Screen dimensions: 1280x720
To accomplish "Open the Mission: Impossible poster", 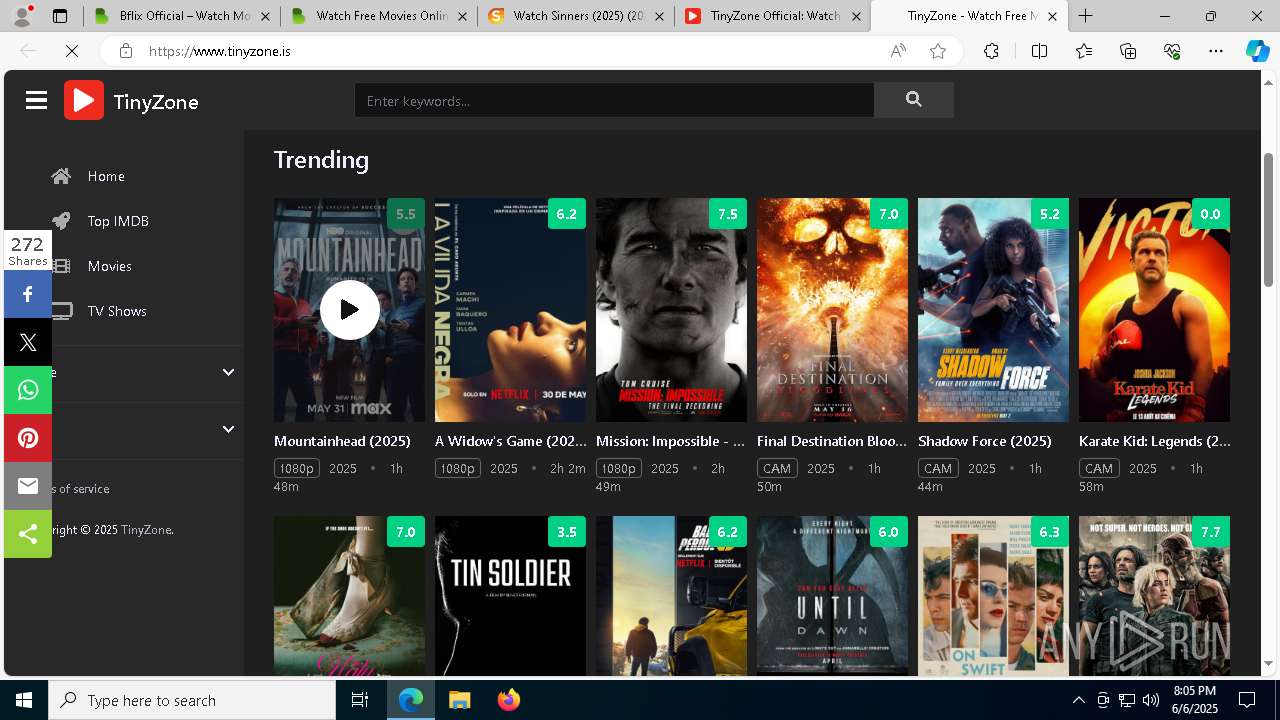I will coord(671,310).
